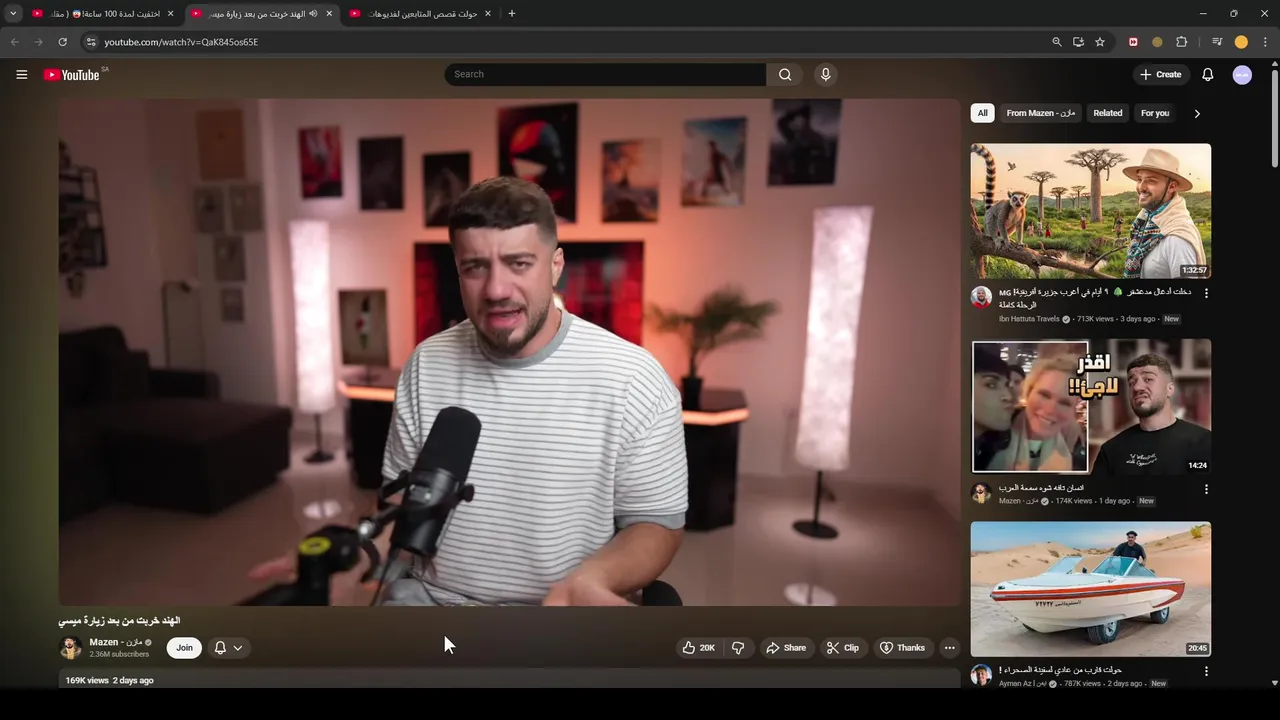
Task: Click the 169K views 2 days ago text
Action: pos(109,680)
